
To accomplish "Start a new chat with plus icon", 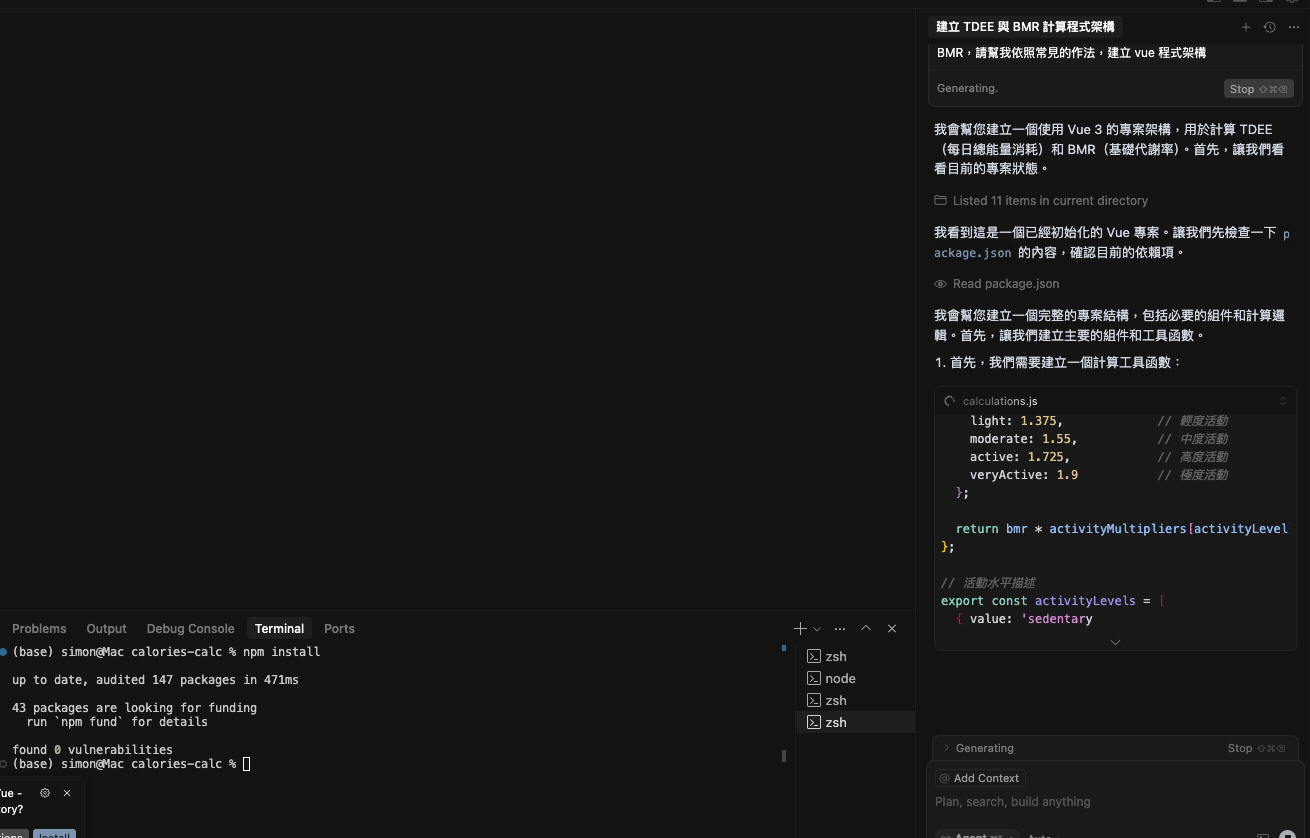I will coord(1245,28).
